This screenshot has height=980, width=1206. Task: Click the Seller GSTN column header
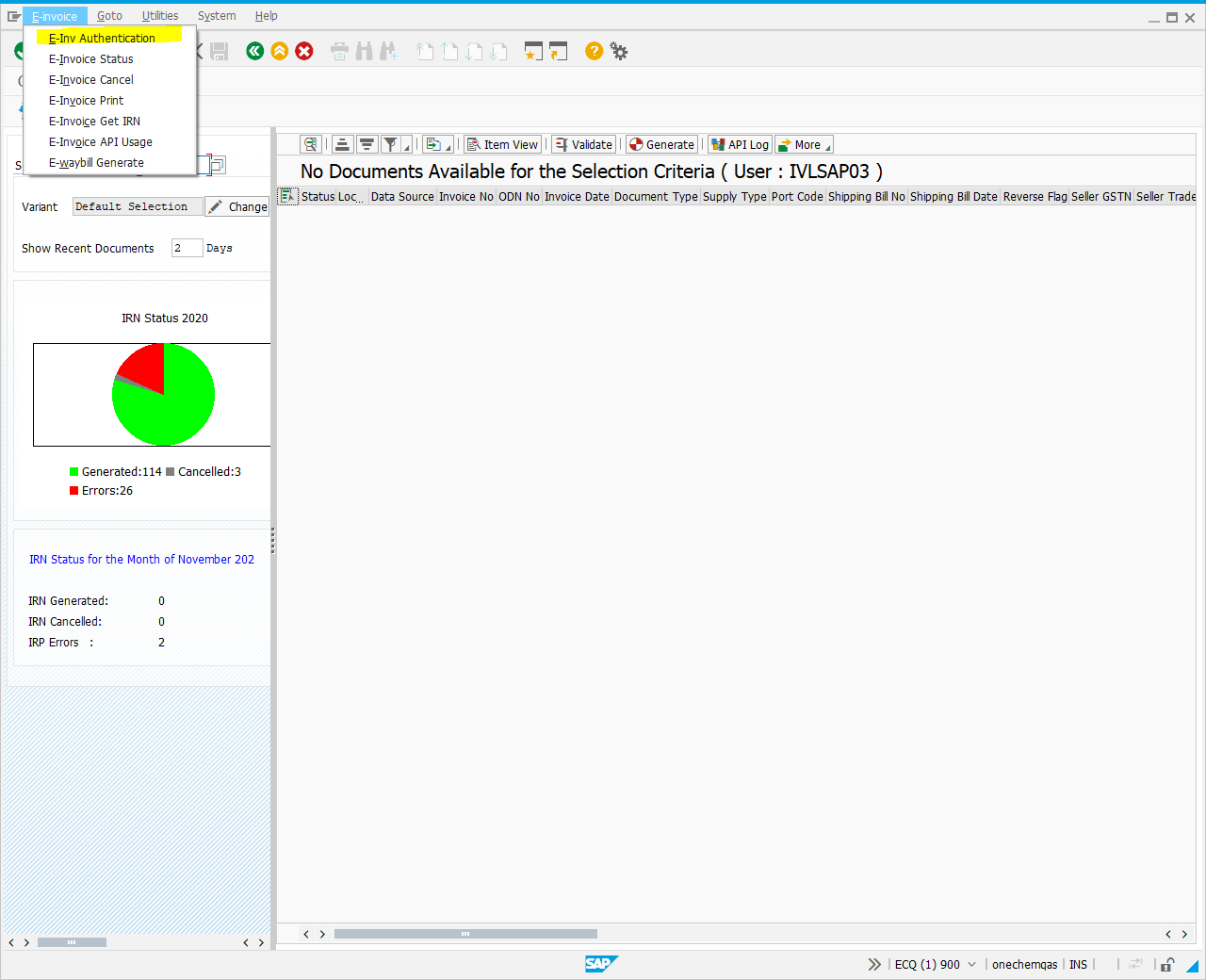[1100, 196]
